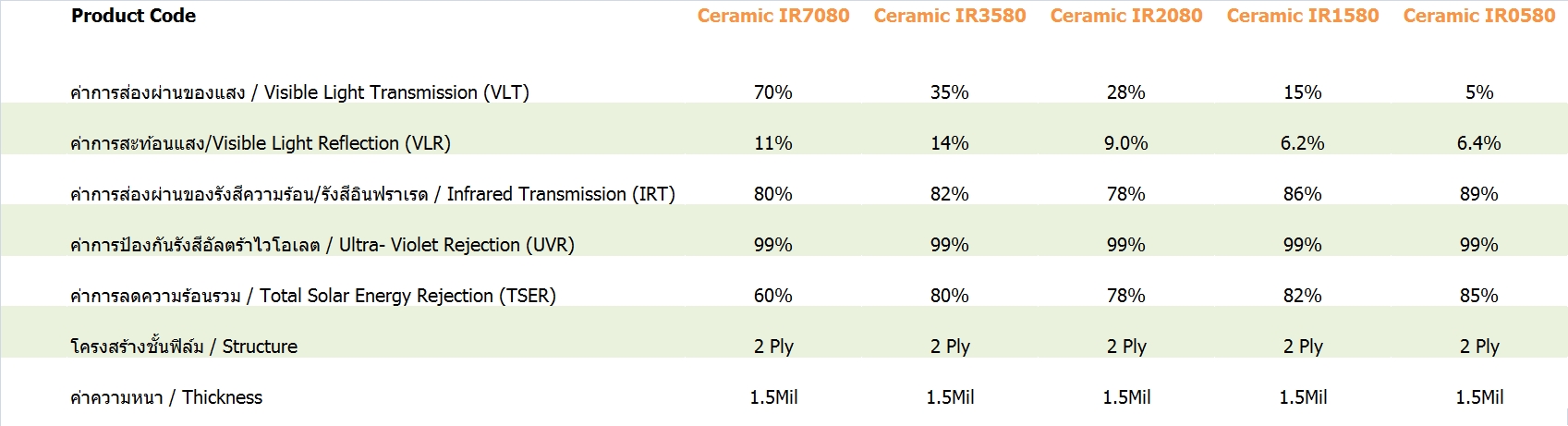This screenshot has width=1568, height=426.
Task: Click the Product Code header
Action: (133, 16)
